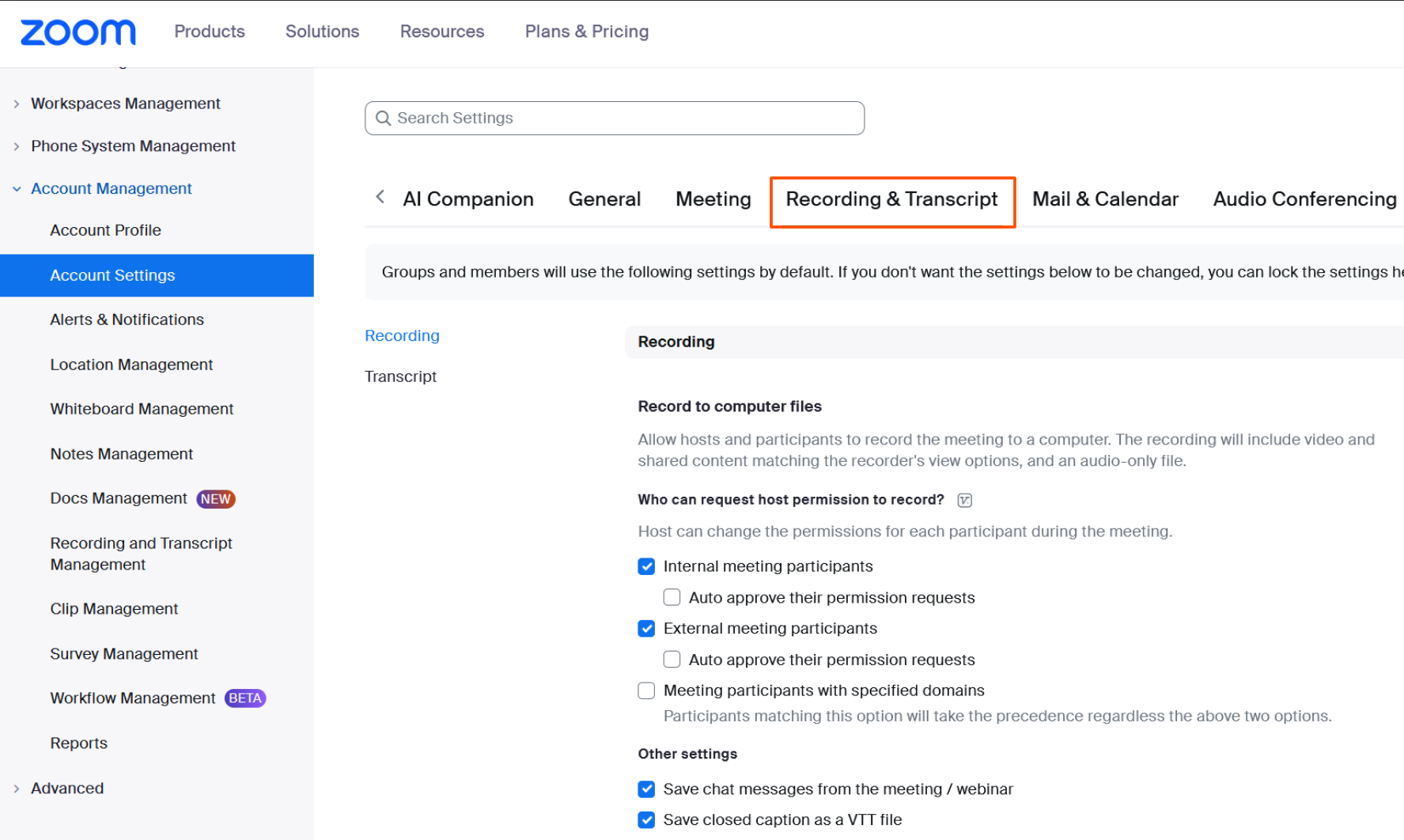The image size is (1404, 840).
Task: Click the info icon beside host permission question
Action: [x=964, y=500]
